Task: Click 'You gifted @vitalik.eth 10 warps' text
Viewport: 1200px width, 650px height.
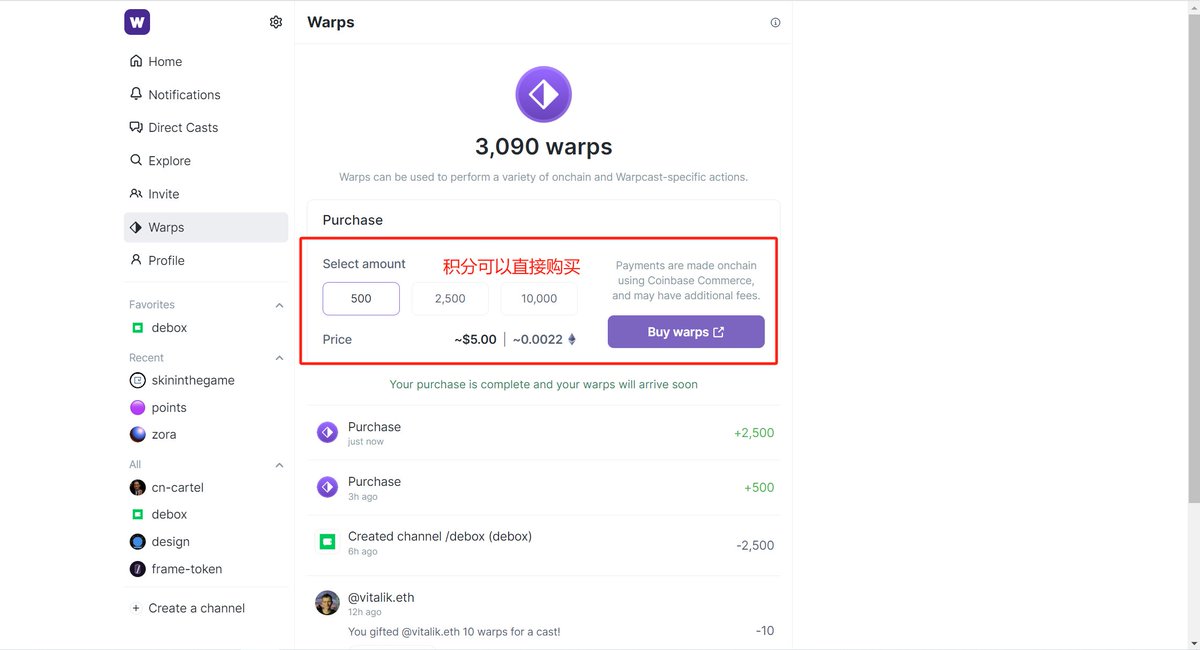Action: pos(454,631)
